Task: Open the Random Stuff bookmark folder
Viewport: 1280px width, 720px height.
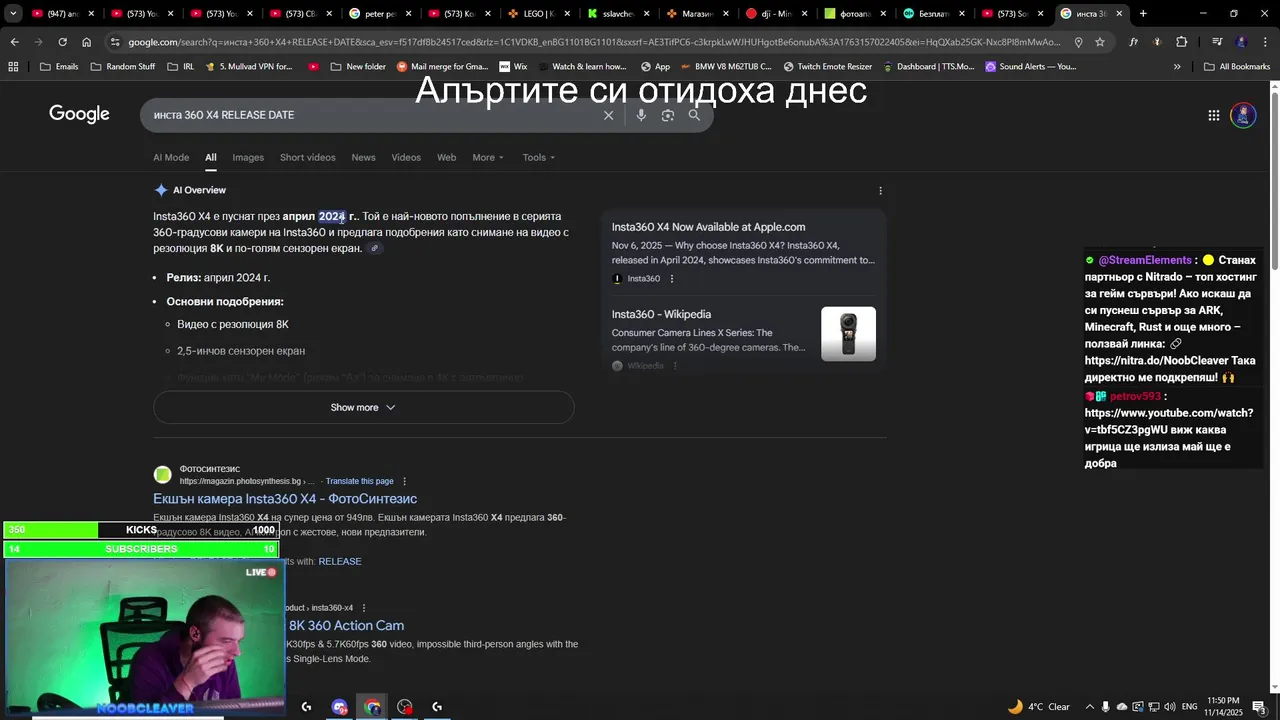Action: [x=122, y=66]
